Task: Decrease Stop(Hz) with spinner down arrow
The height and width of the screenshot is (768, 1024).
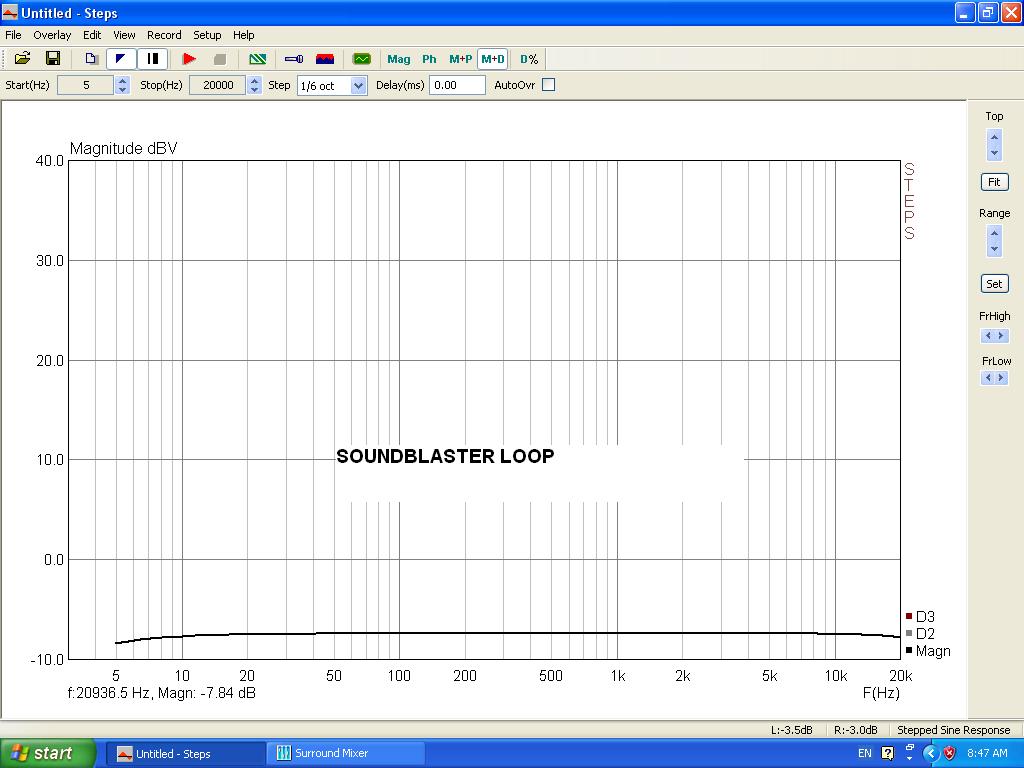Action: click(254, 89)
